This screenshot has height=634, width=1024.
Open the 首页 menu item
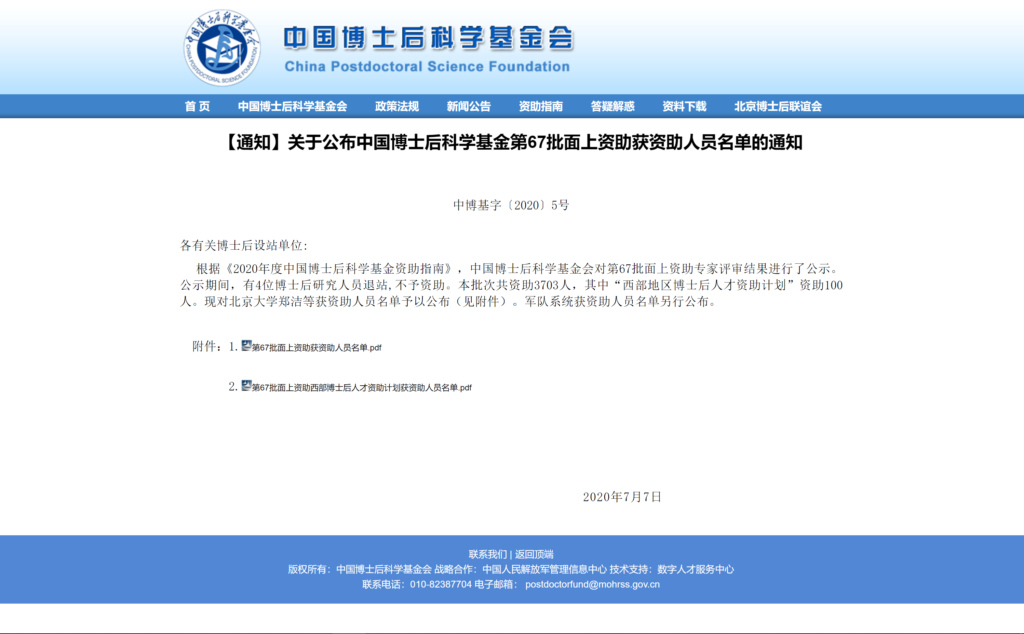click(x=197, y=106)
